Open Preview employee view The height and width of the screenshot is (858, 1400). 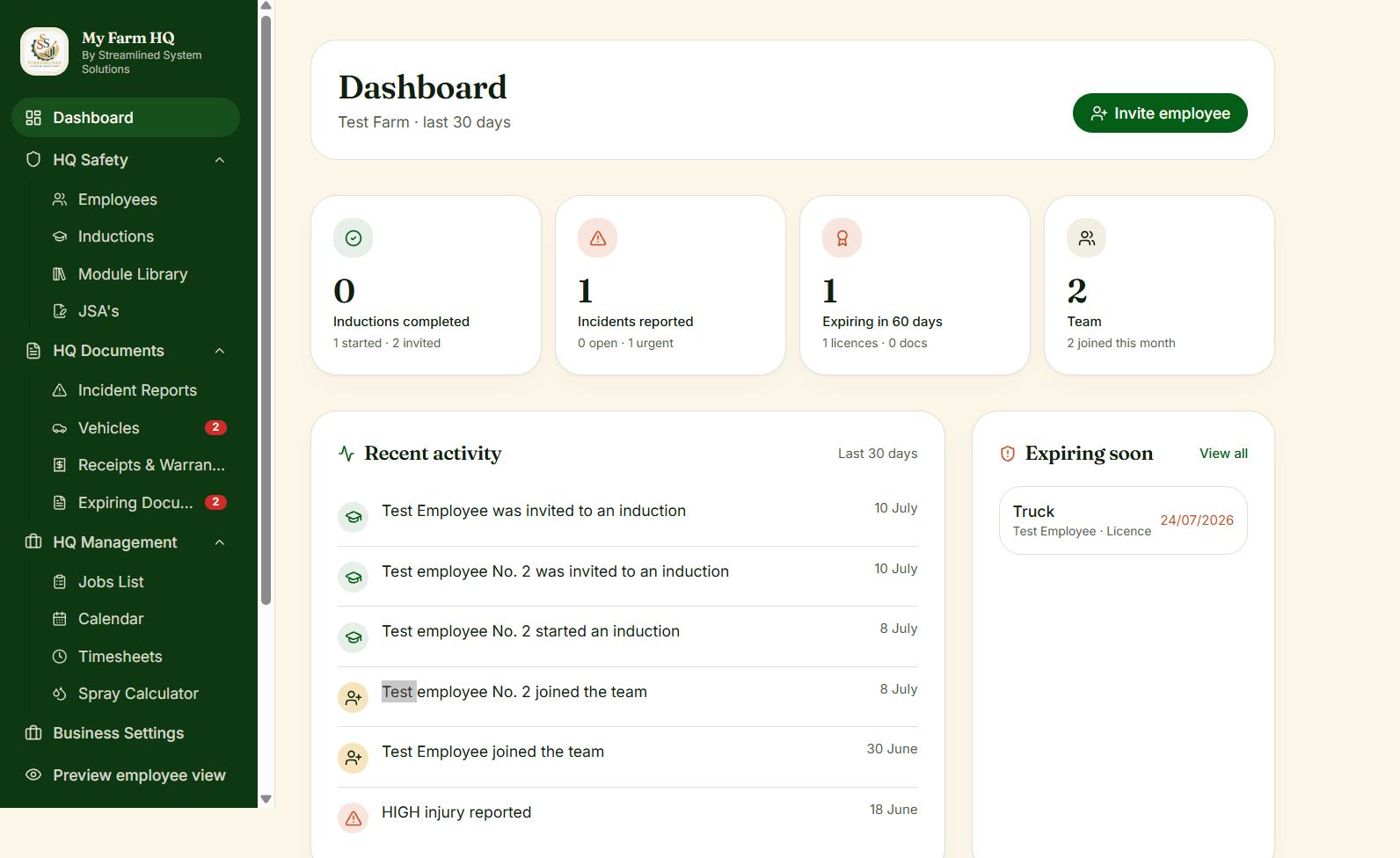126,775
